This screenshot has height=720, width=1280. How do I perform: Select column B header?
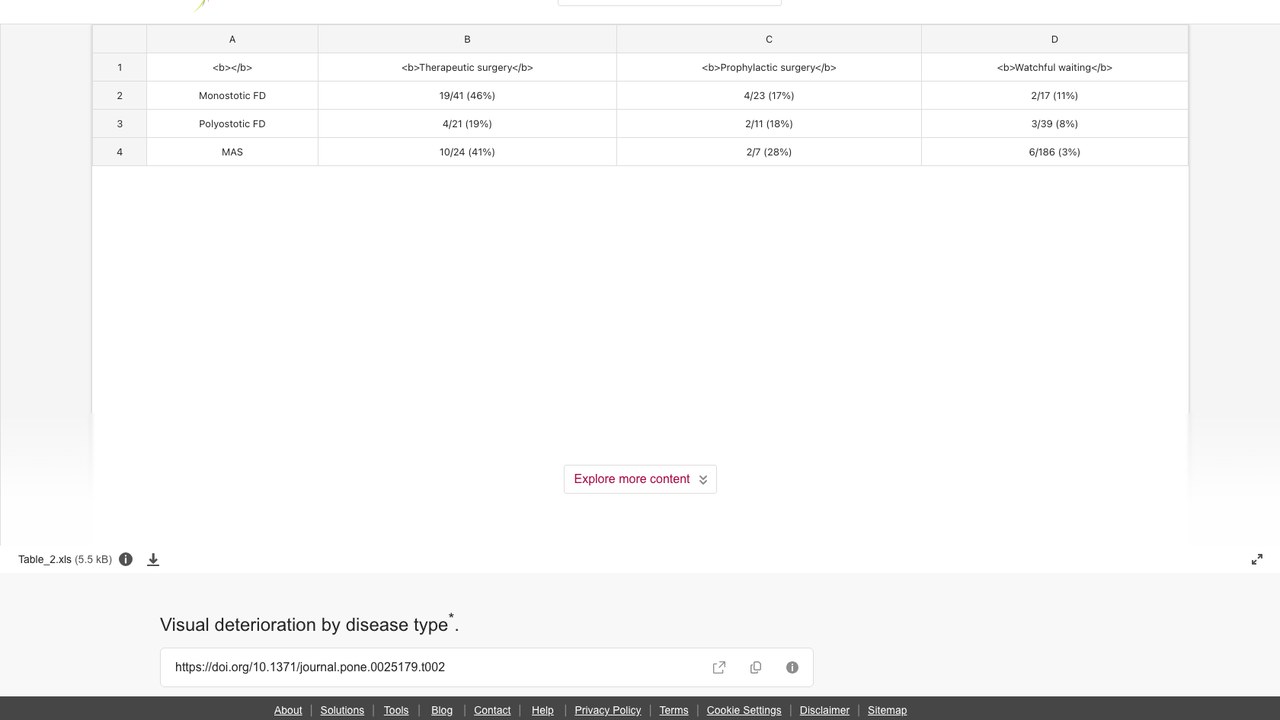coord(467,40)
